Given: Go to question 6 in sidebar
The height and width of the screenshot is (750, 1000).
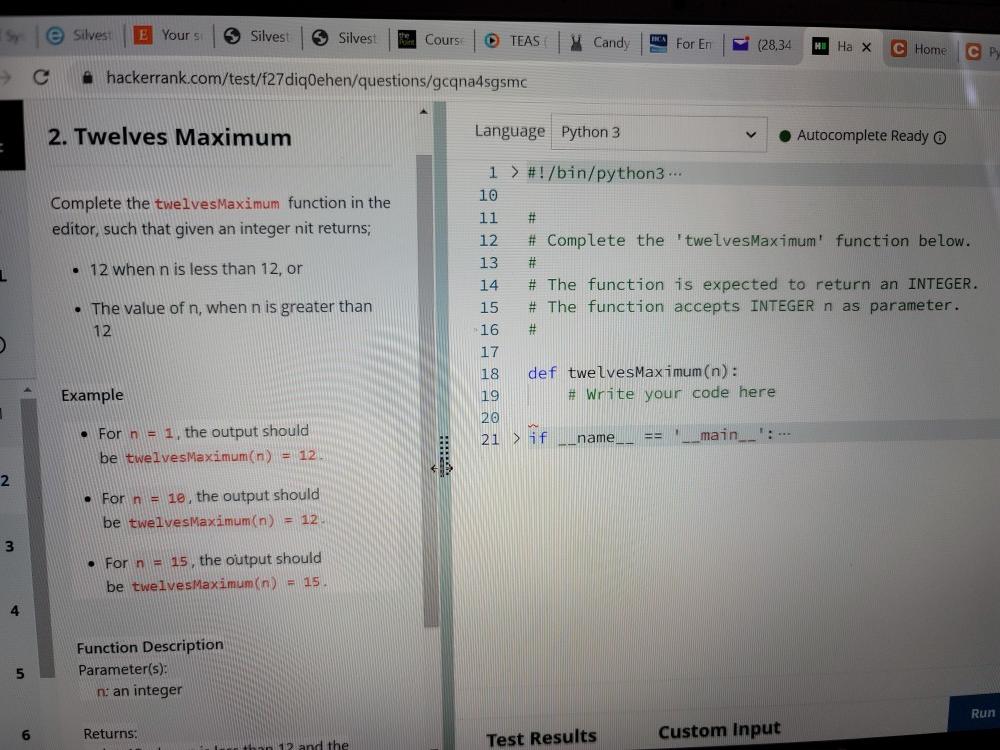Looking at the screenshot, I should tap(26, 735).
